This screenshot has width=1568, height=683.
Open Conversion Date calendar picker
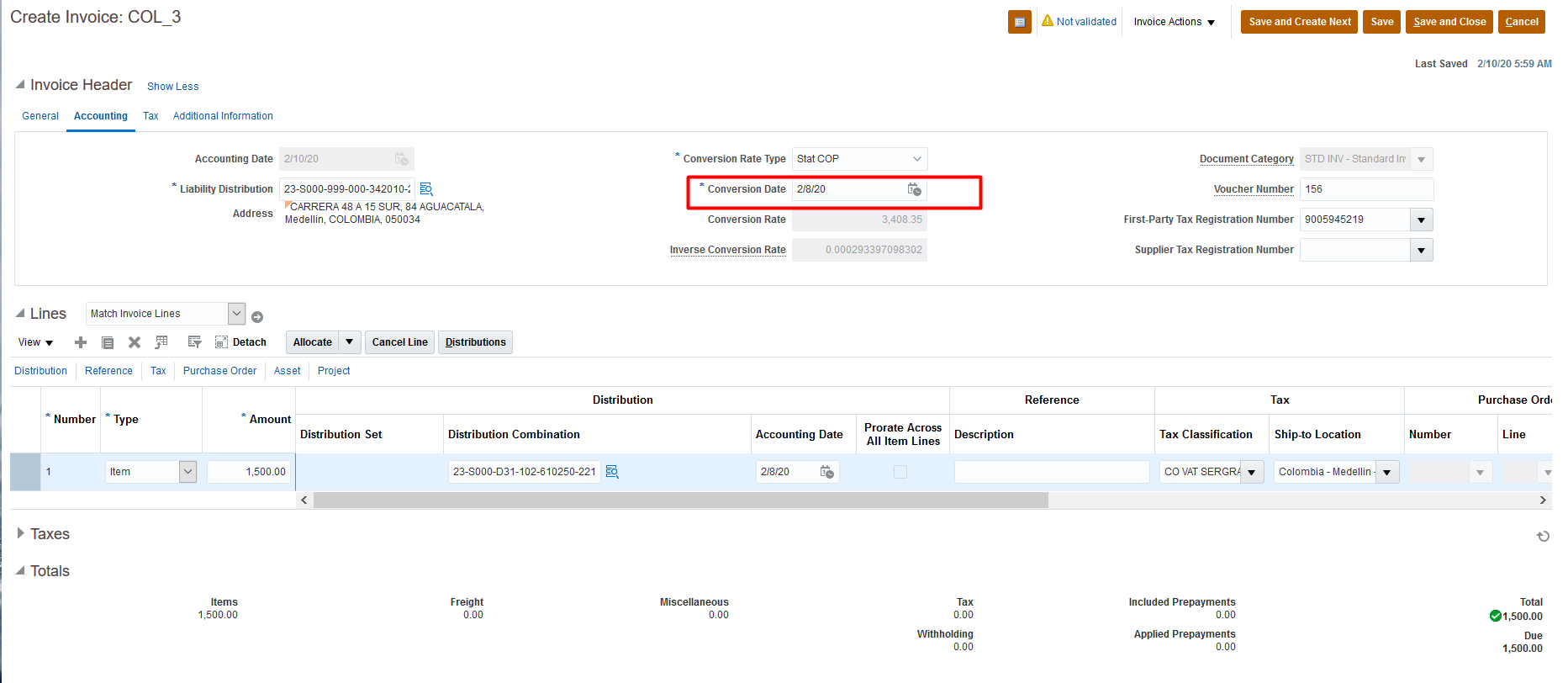(914, 189)
